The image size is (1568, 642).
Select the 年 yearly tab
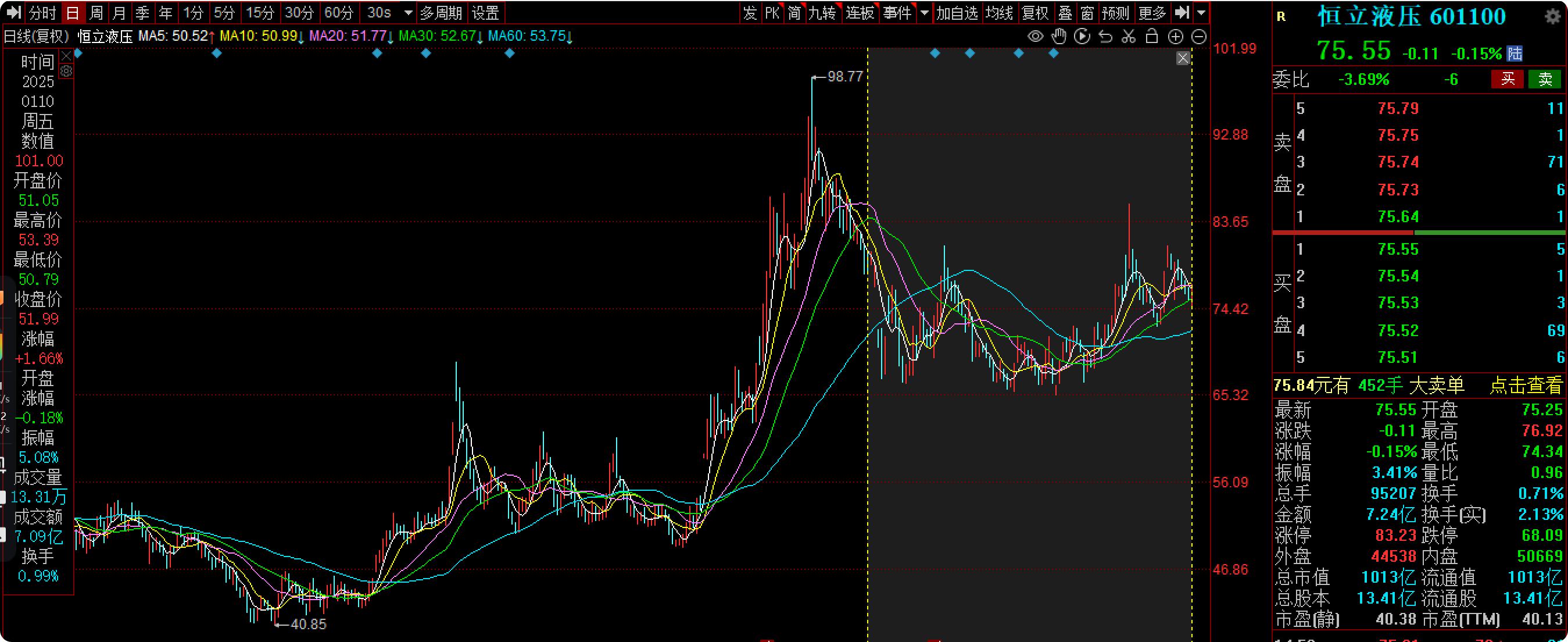point(166,13)
